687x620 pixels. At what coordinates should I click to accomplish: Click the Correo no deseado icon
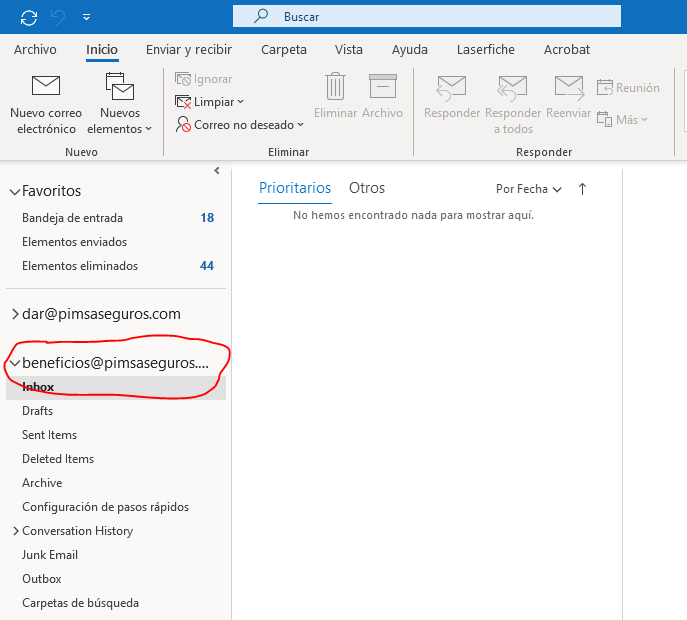(x=183, y=124)
